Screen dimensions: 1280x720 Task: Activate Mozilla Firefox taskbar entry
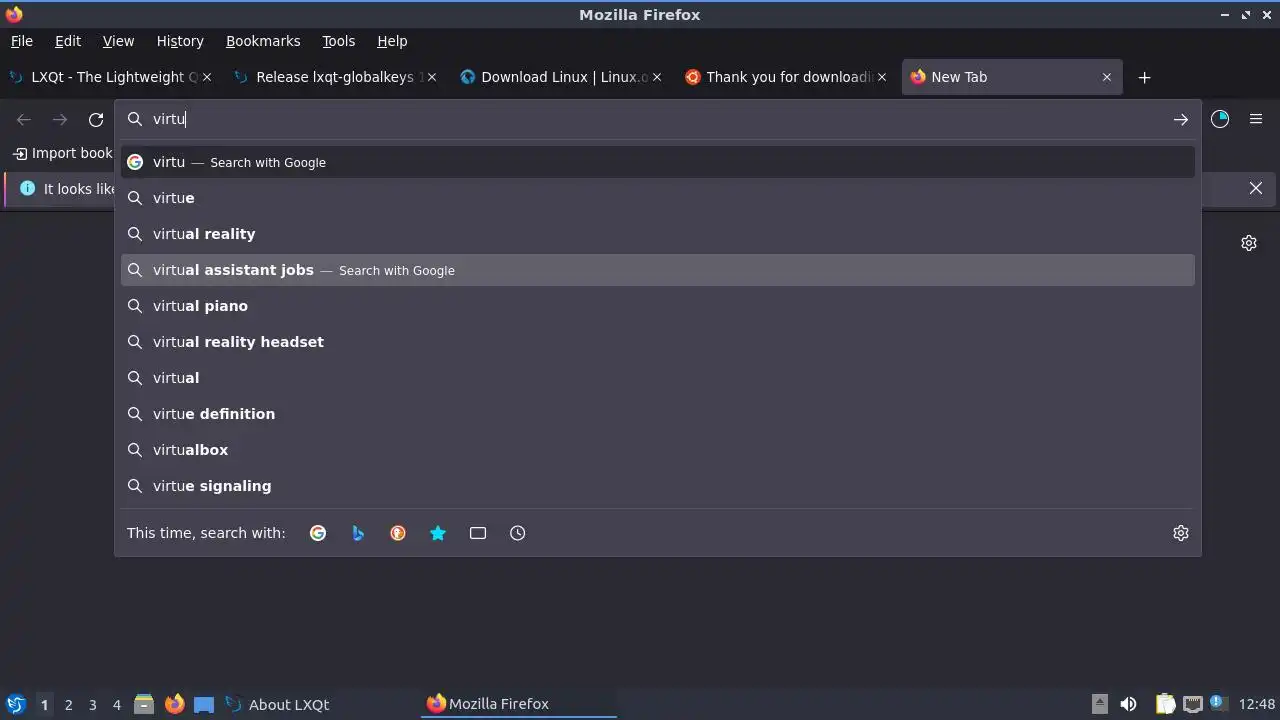[520, 704]
